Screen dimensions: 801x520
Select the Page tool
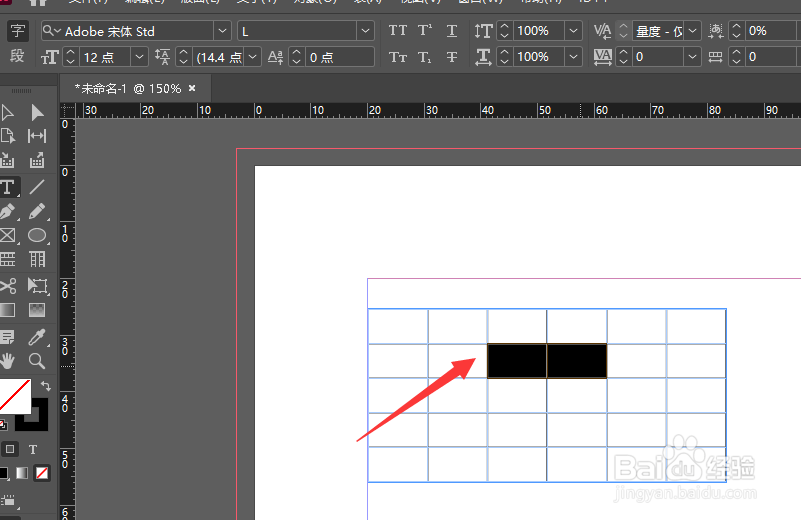7,136
